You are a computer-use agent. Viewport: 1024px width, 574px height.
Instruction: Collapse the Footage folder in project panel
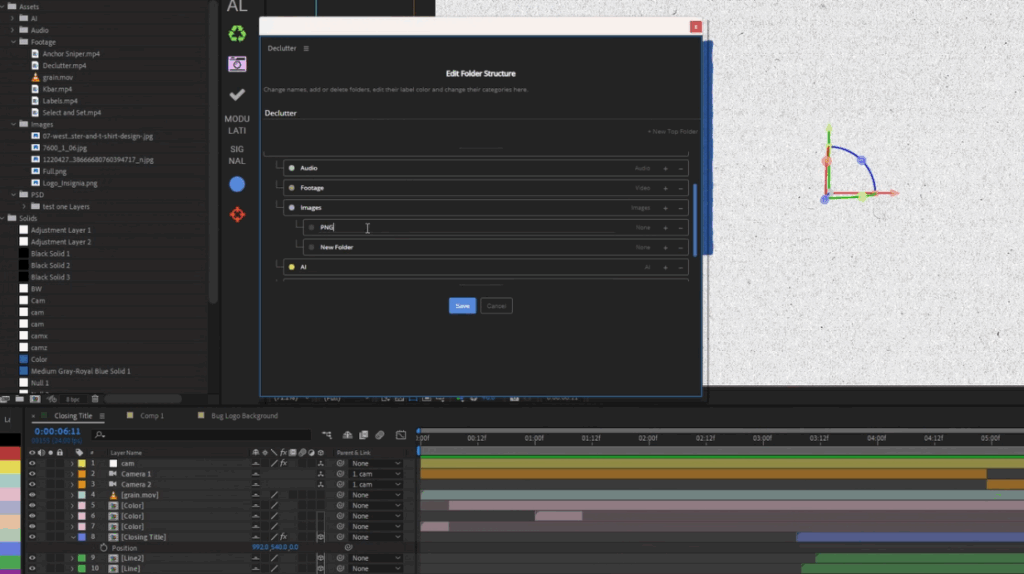[x=13, y=42]
